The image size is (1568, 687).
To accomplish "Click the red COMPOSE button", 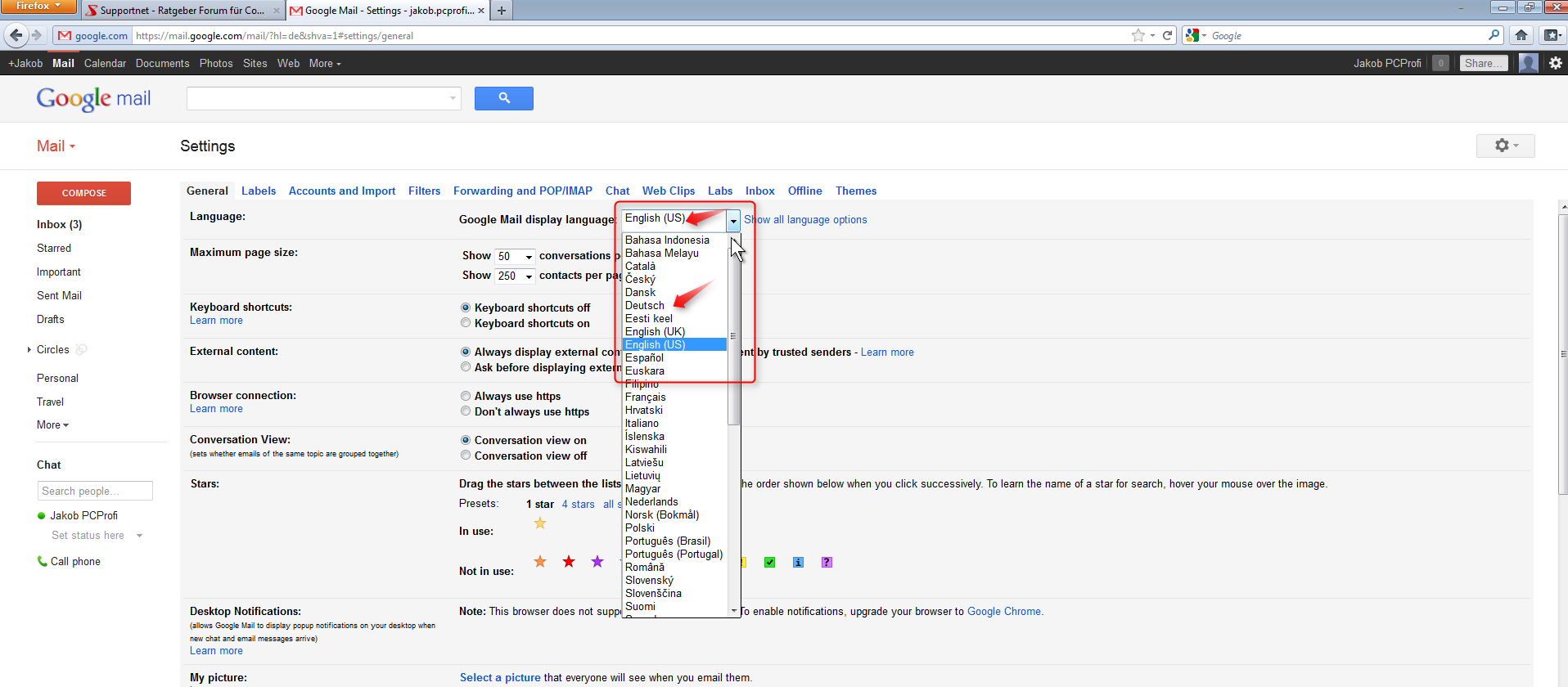I will coord(83,193).
